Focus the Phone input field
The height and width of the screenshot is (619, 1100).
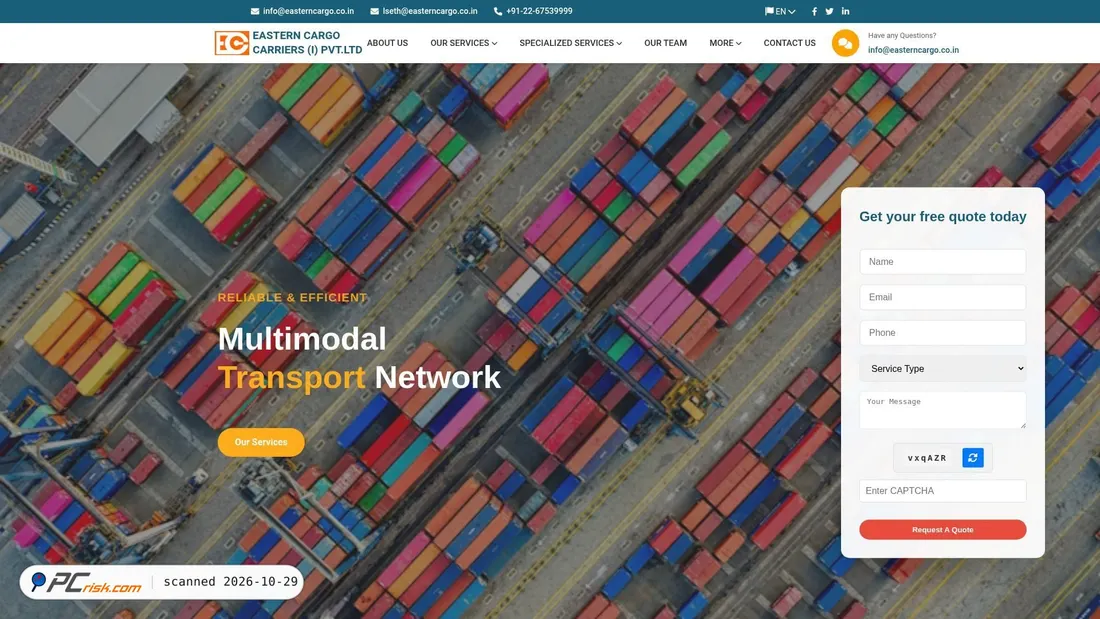click(943, 333)
